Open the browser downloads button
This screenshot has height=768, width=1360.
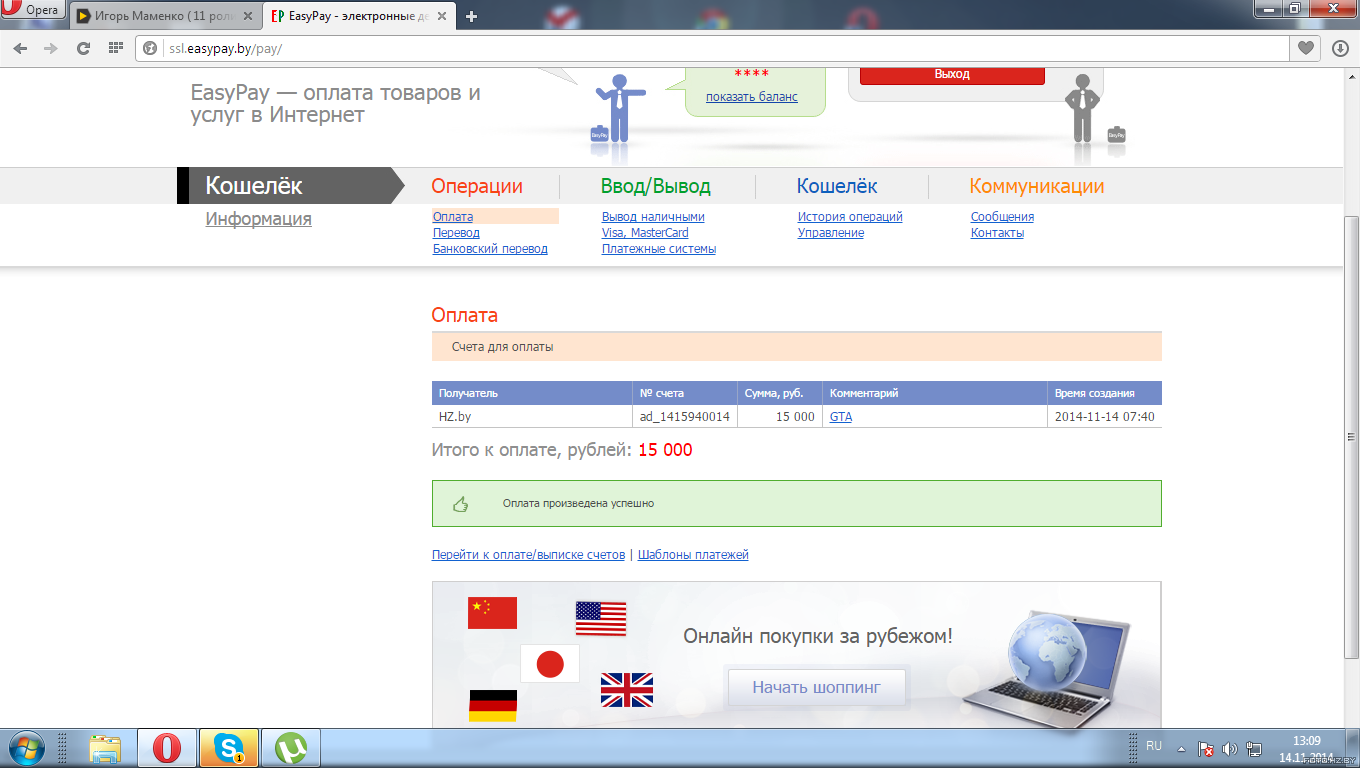(x=1340, y=48)
